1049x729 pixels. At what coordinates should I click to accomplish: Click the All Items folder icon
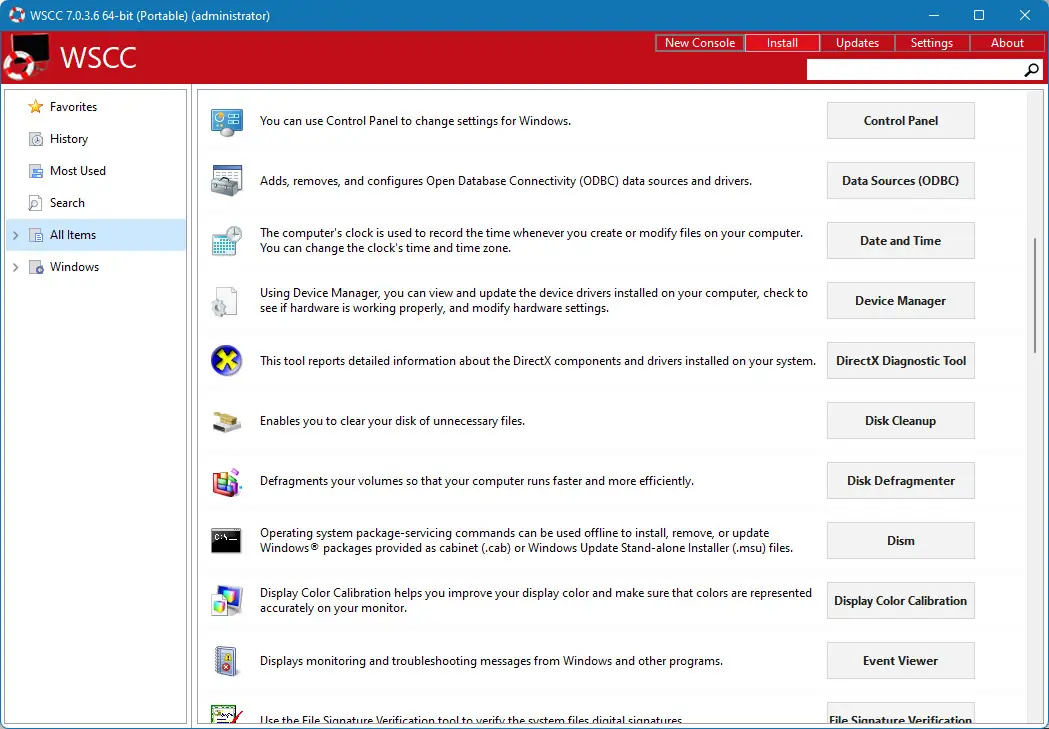35,235
